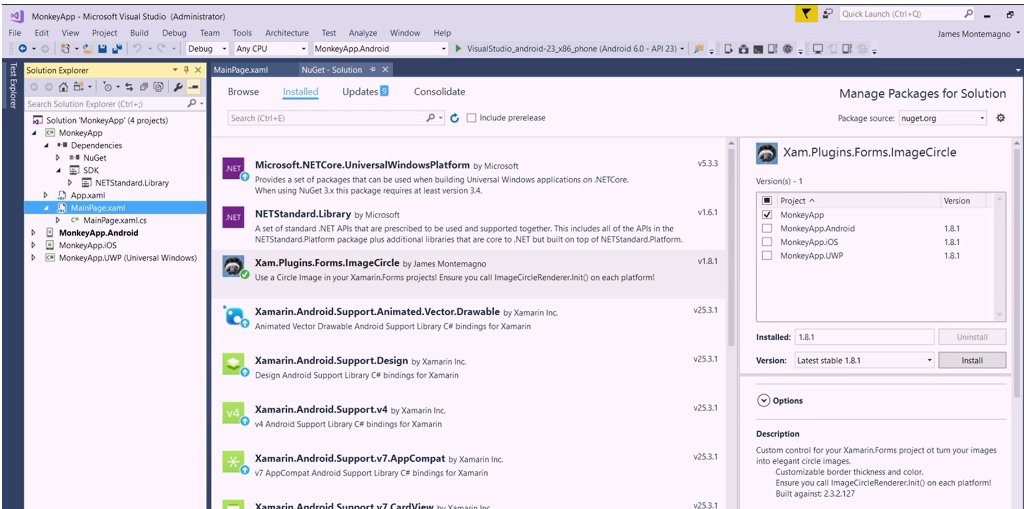Switch to the Consolidate tab

click(440, 91)
